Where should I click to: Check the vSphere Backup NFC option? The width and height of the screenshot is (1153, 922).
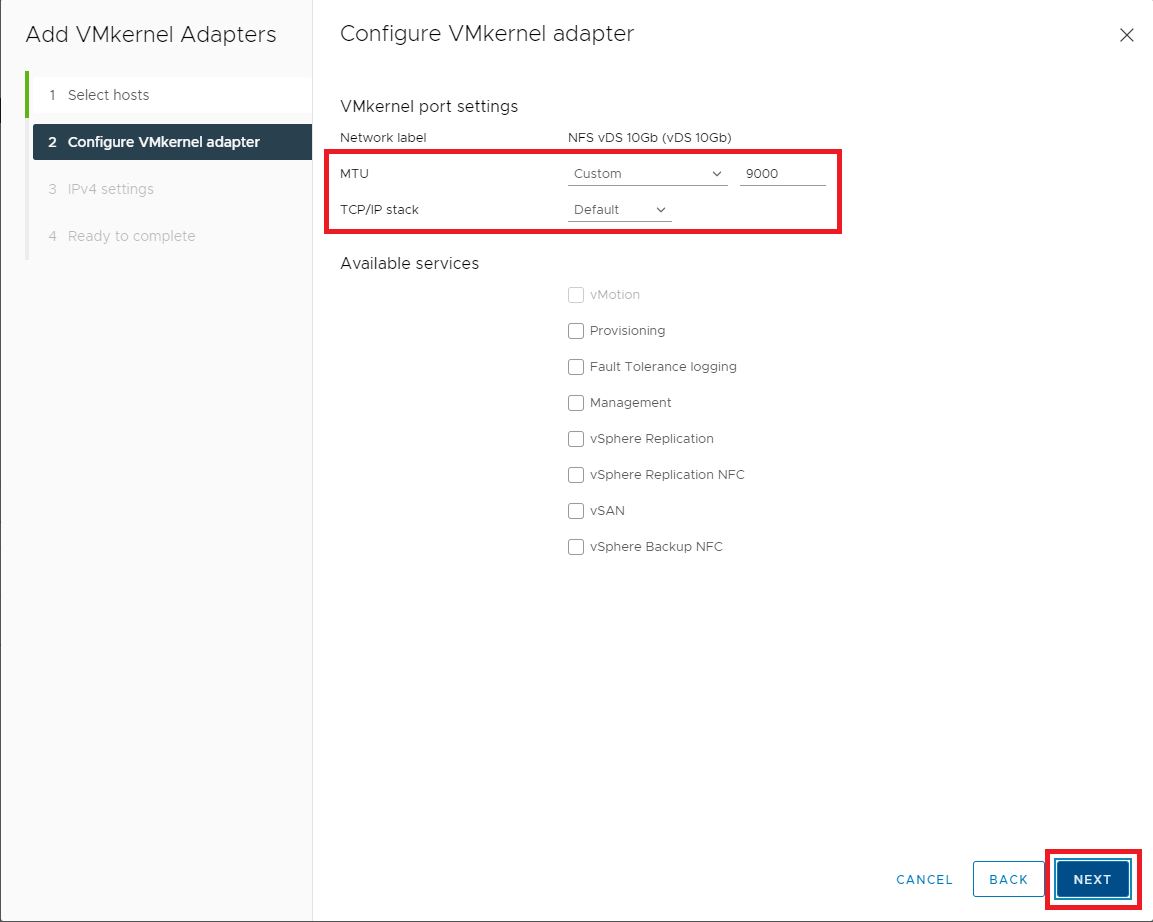(576, 547)
